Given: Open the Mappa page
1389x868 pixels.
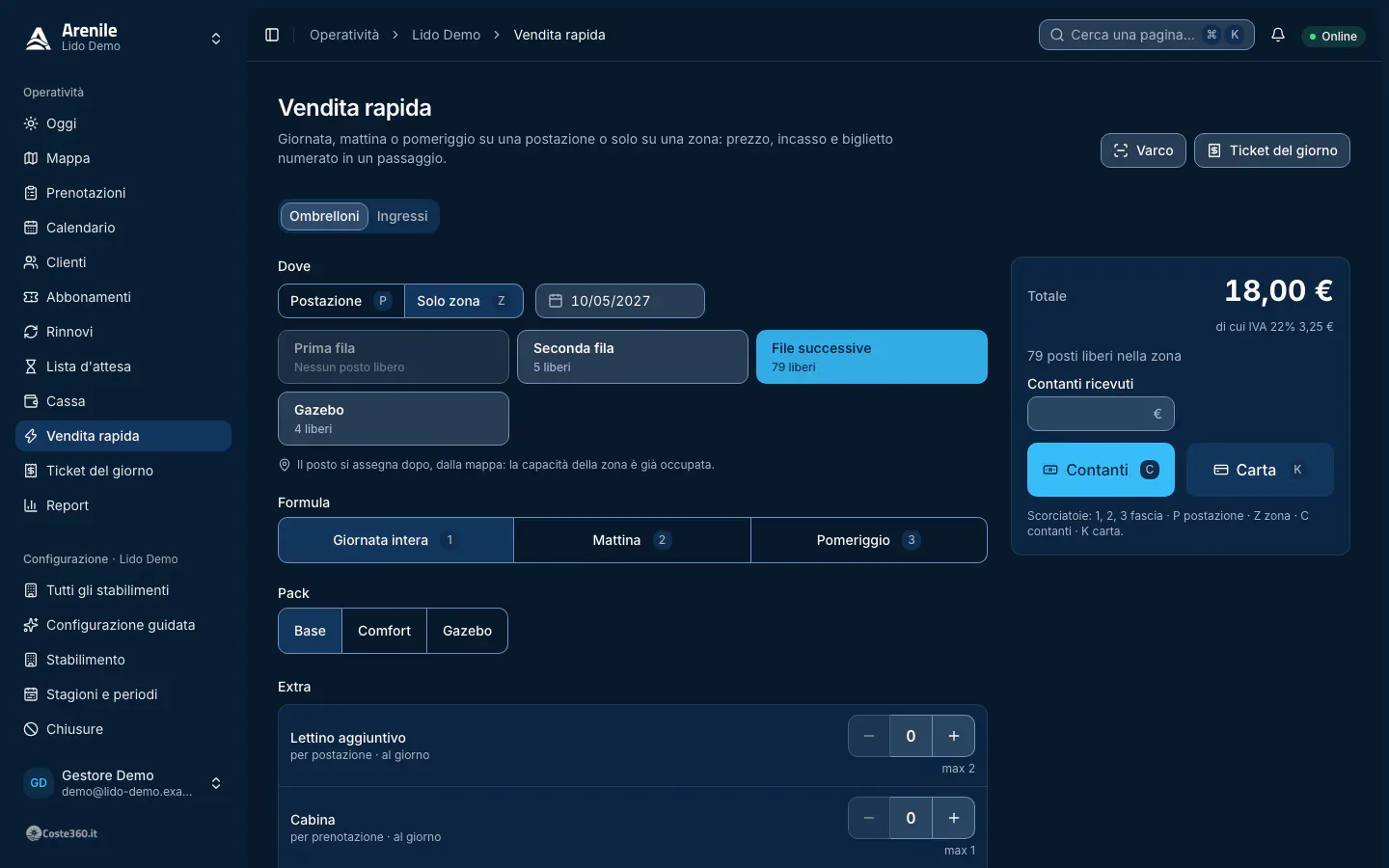Looking at the screenshot, I should 123,158.
